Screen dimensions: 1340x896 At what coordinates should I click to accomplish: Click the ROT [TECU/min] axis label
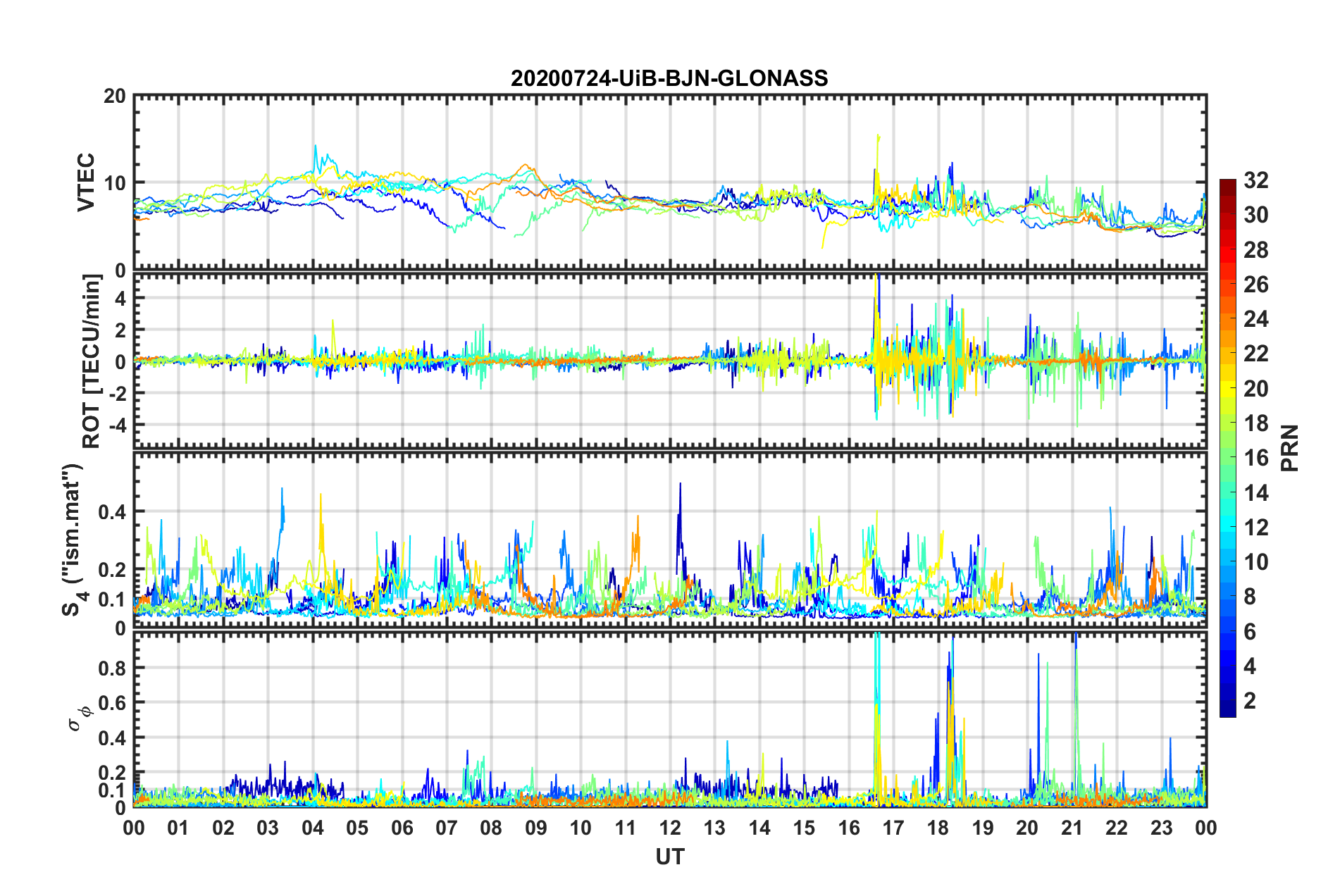[92, 361]
